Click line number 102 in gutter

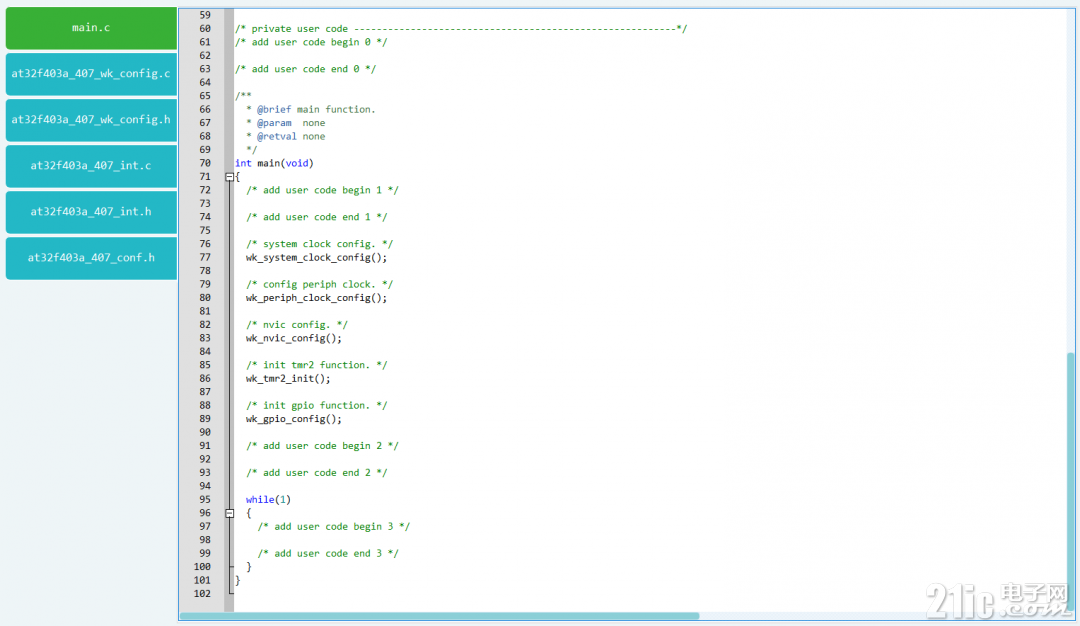tap(202, 594)
